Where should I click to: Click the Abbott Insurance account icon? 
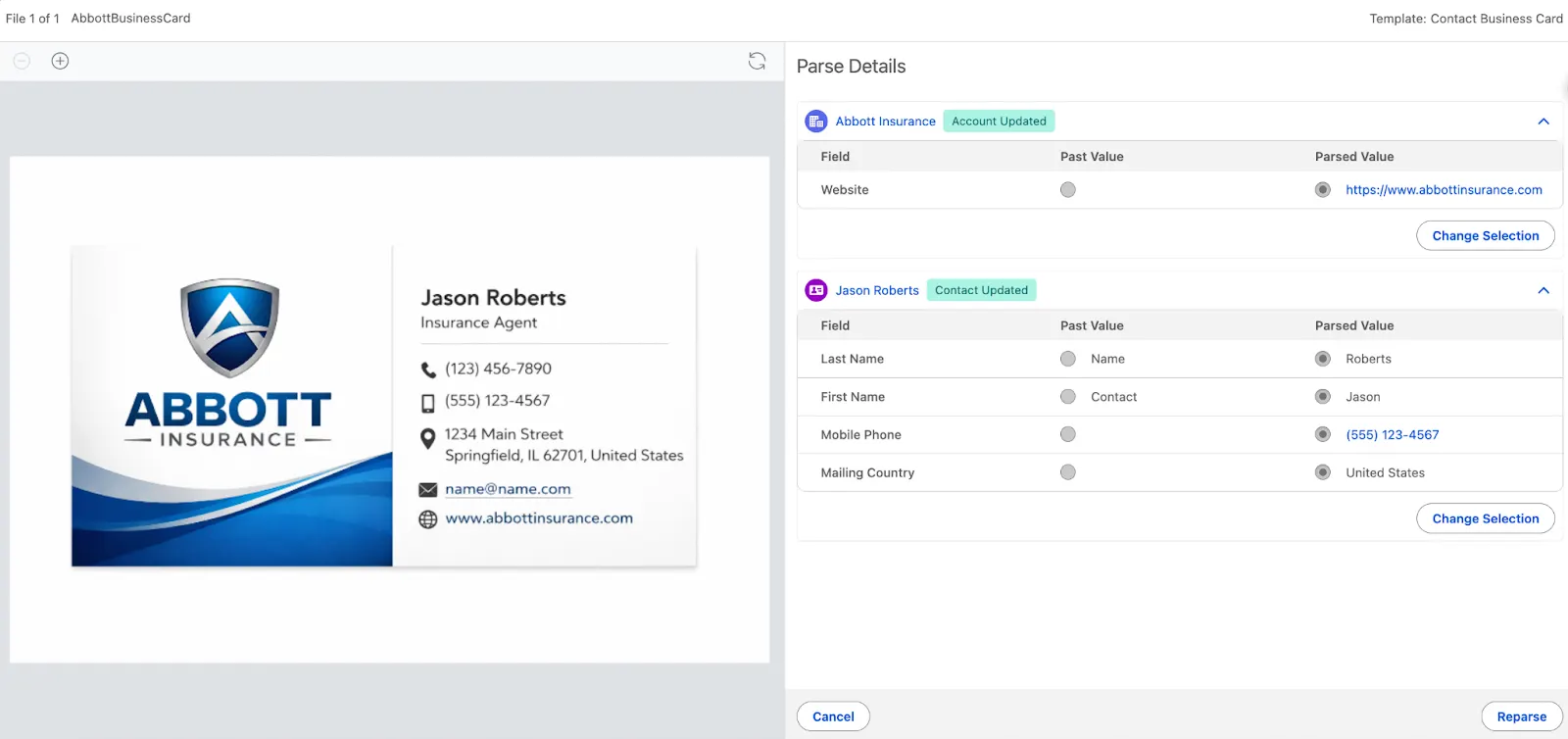pyautogui.click(x=815, y=122)
